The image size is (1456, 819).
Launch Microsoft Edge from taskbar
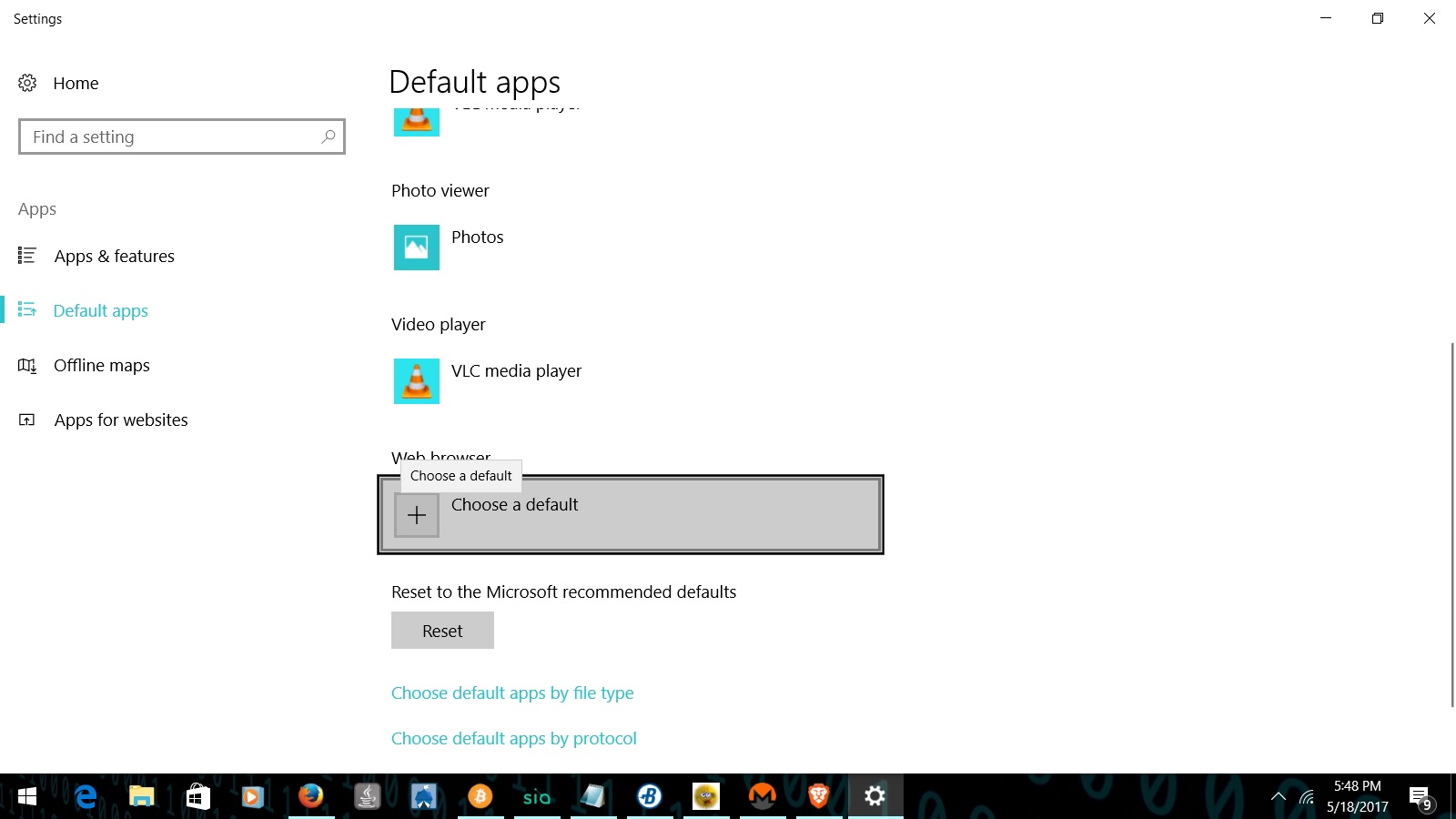coord(86,796)
